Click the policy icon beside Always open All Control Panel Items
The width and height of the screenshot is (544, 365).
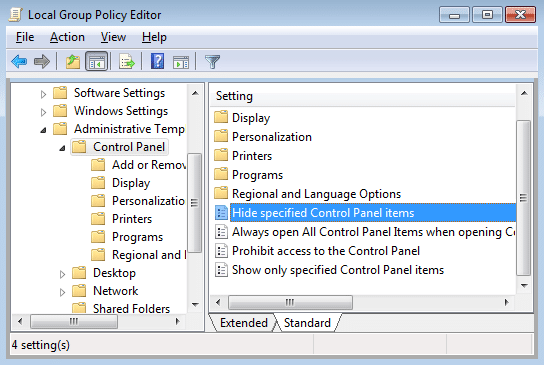click(221, 232)
